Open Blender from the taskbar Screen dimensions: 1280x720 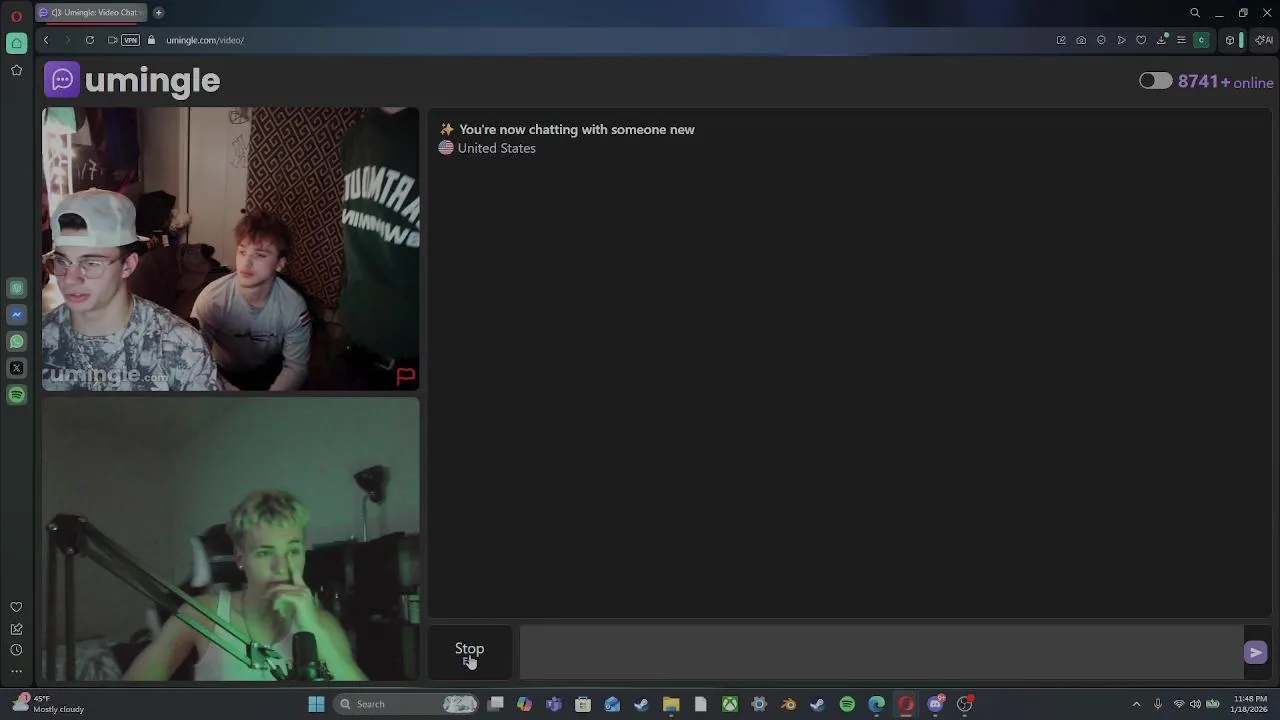pos(789,704)
